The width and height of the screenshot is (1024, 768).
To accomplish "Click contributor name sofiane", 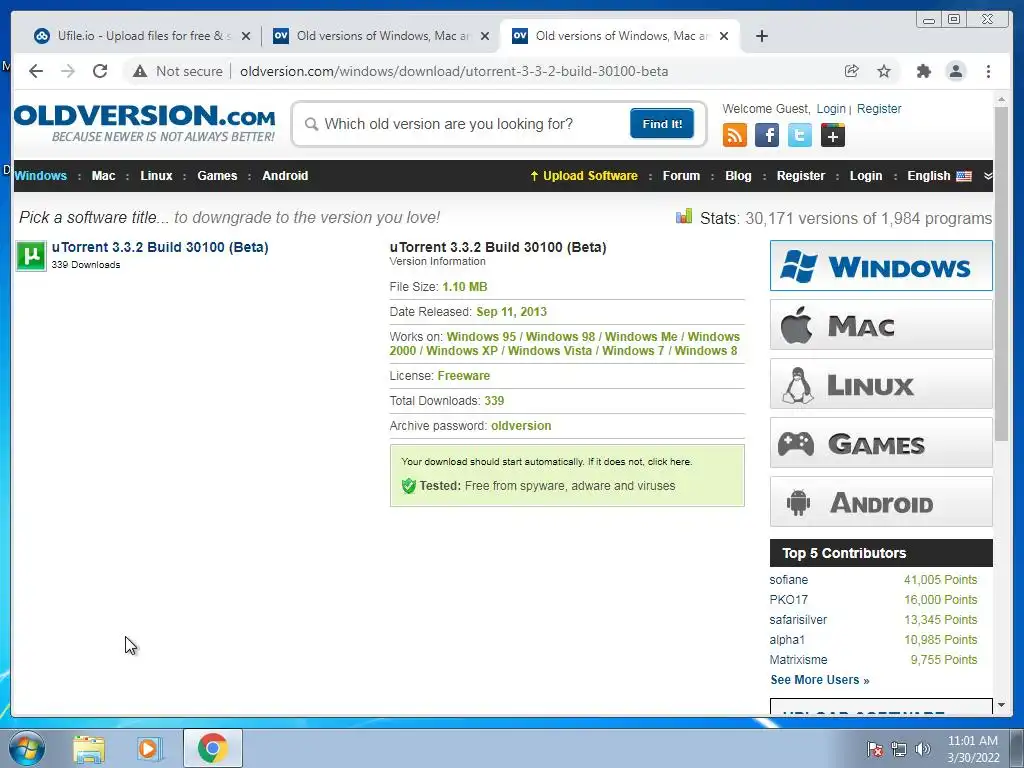I will click(x=788, y=580).
